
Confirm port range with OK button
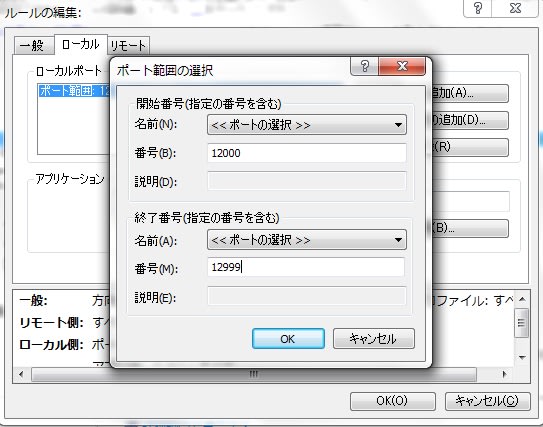[288, 339]
